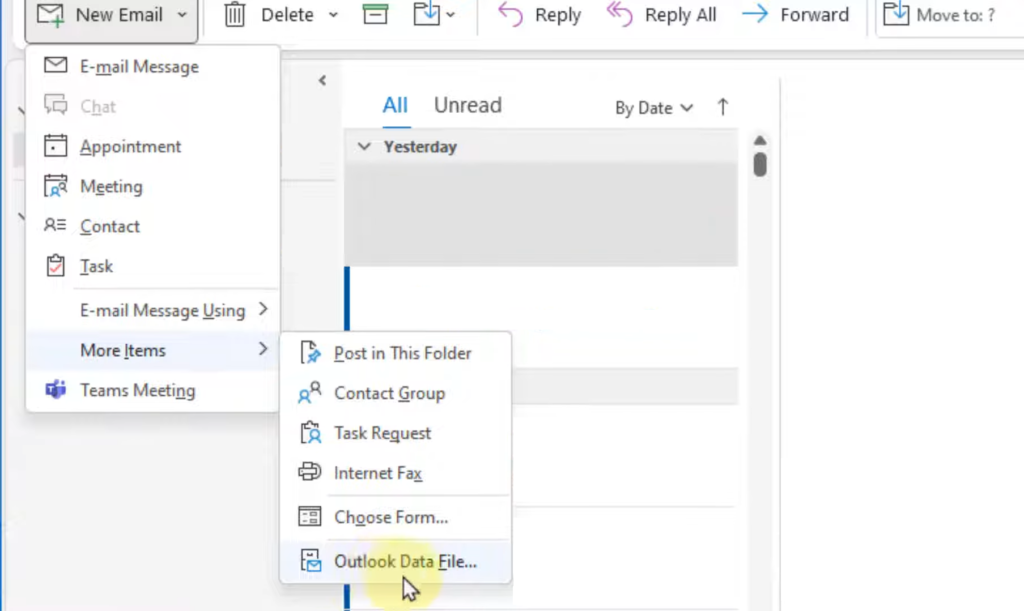Image resolution: width=1024 pixels, height=611 pixels.
Task: Select Outlook Data File... option
Action: [x=396, y=561]
